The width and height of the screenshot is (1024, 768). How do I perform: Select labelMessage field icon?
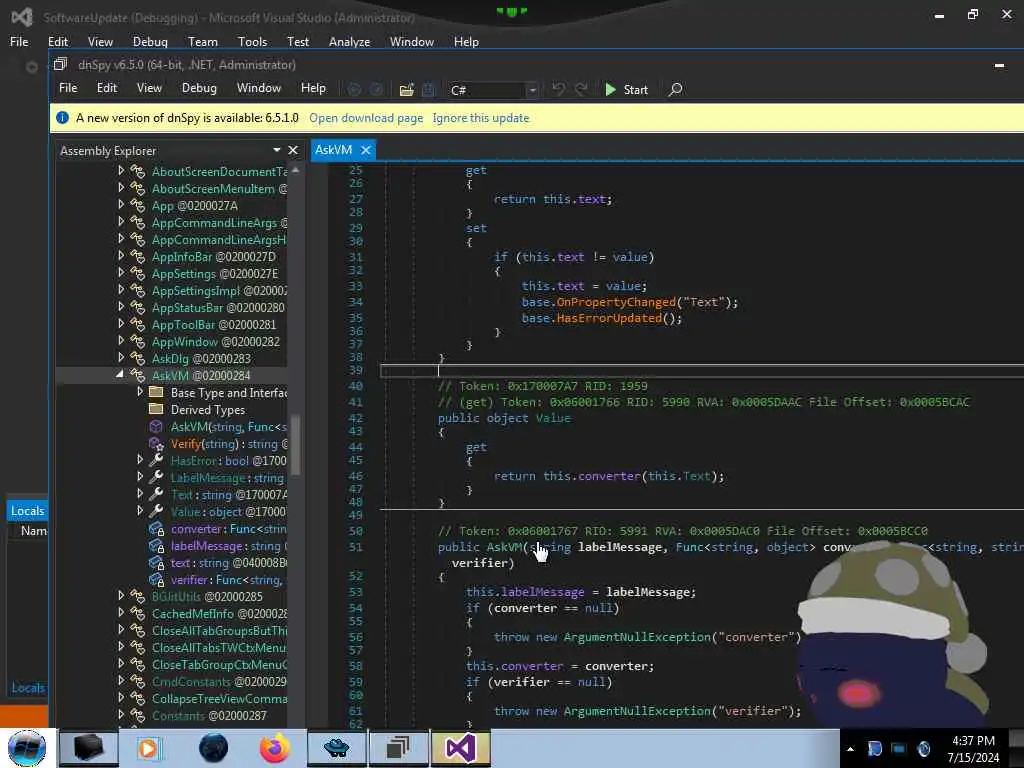click(156, 545)
